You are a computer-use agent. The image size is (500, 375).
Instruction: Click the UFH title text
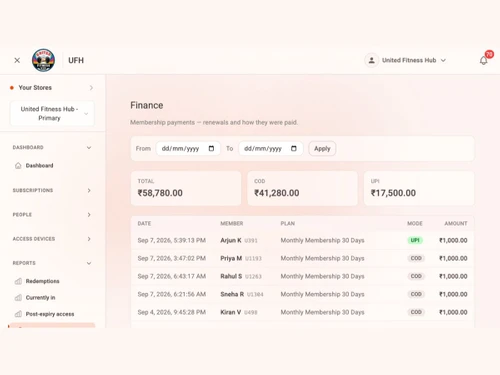(76, 60)
